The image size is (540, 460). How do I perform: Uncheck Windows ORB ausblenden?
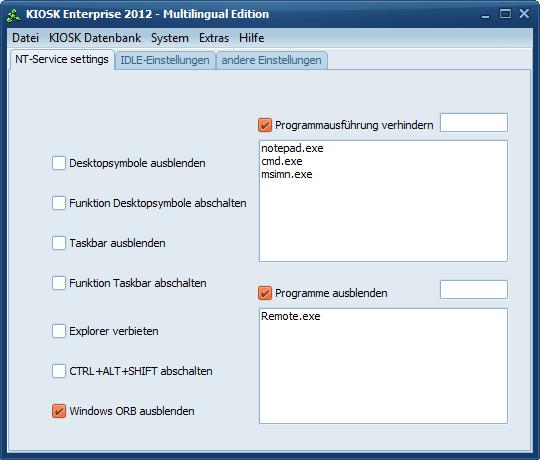pyautogui.click(x=59, y=411)
